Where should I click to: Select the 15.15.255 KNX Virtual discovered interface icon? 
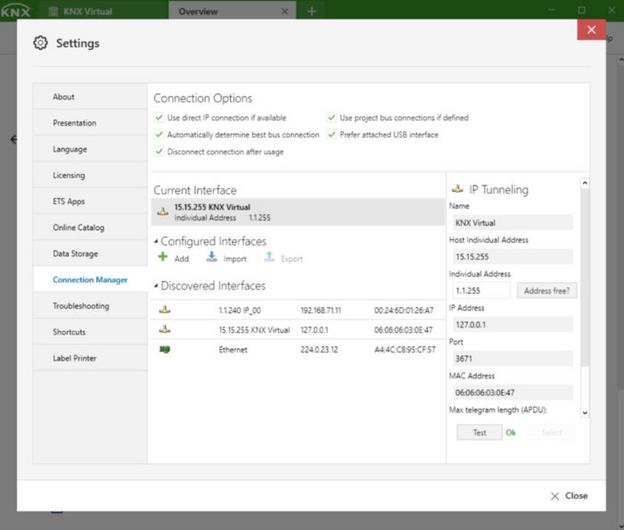pyautogui.click(x=164, y=329)
